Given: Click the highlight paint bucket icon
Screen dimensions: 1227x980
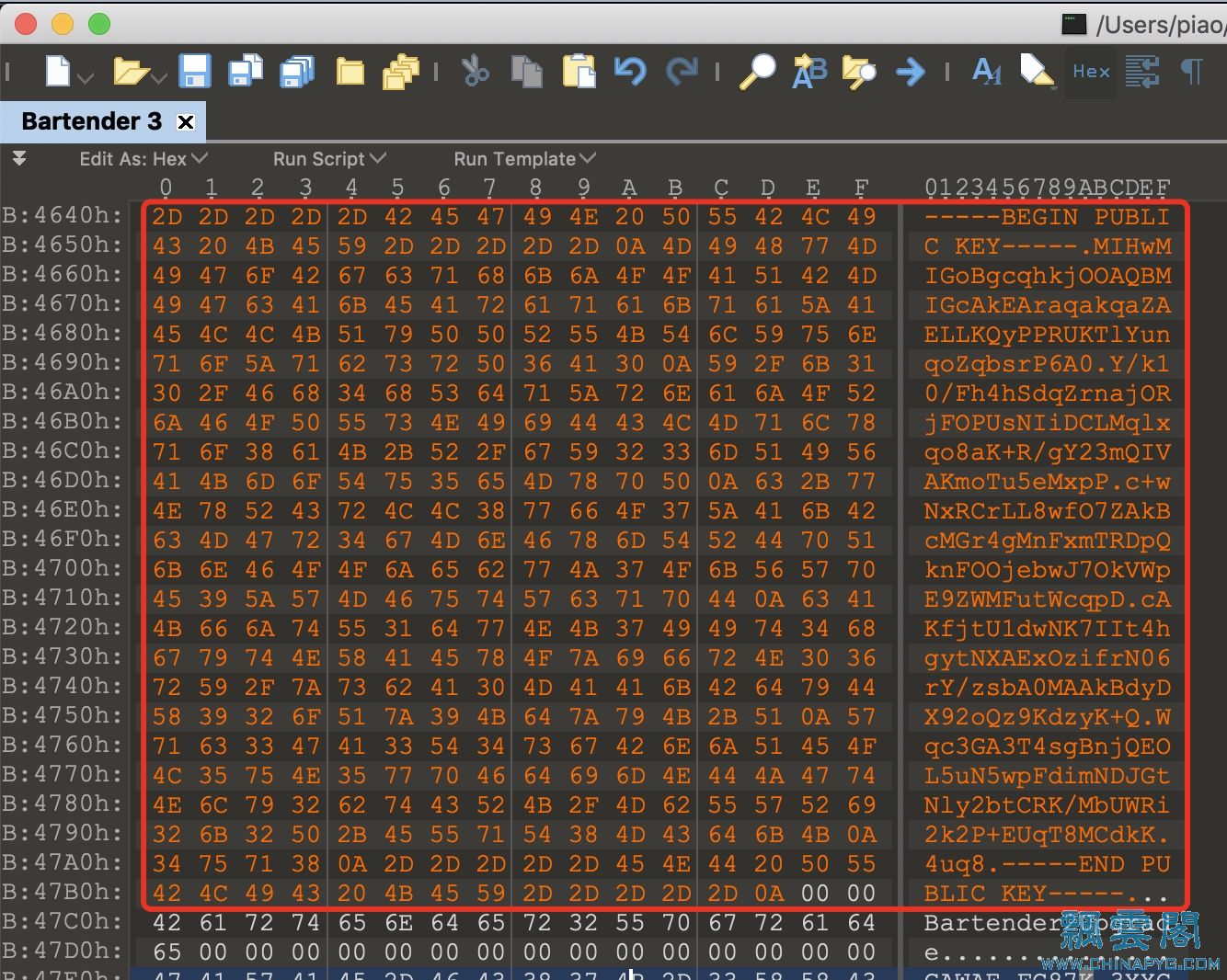Looking at the screenshot, I should click(1038, 72).
